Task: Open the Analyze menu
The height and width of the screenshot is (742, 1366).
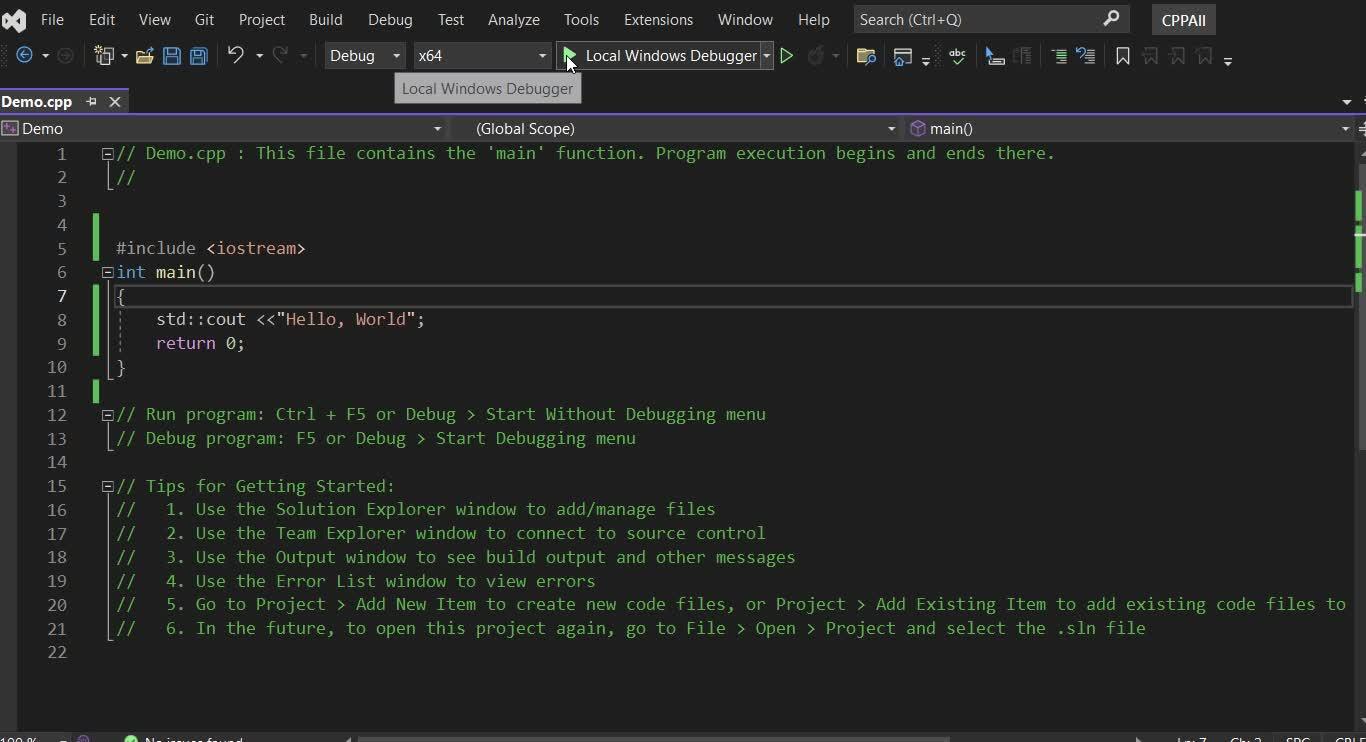Action: click(x=514, y=19)
